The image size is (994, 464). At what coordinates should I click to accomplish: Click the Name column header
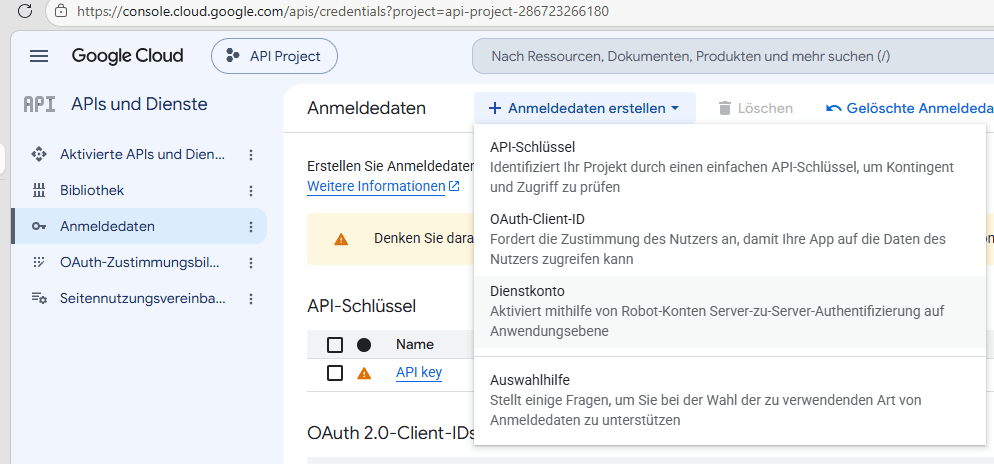pyautogui.click(x=415, y=345)
